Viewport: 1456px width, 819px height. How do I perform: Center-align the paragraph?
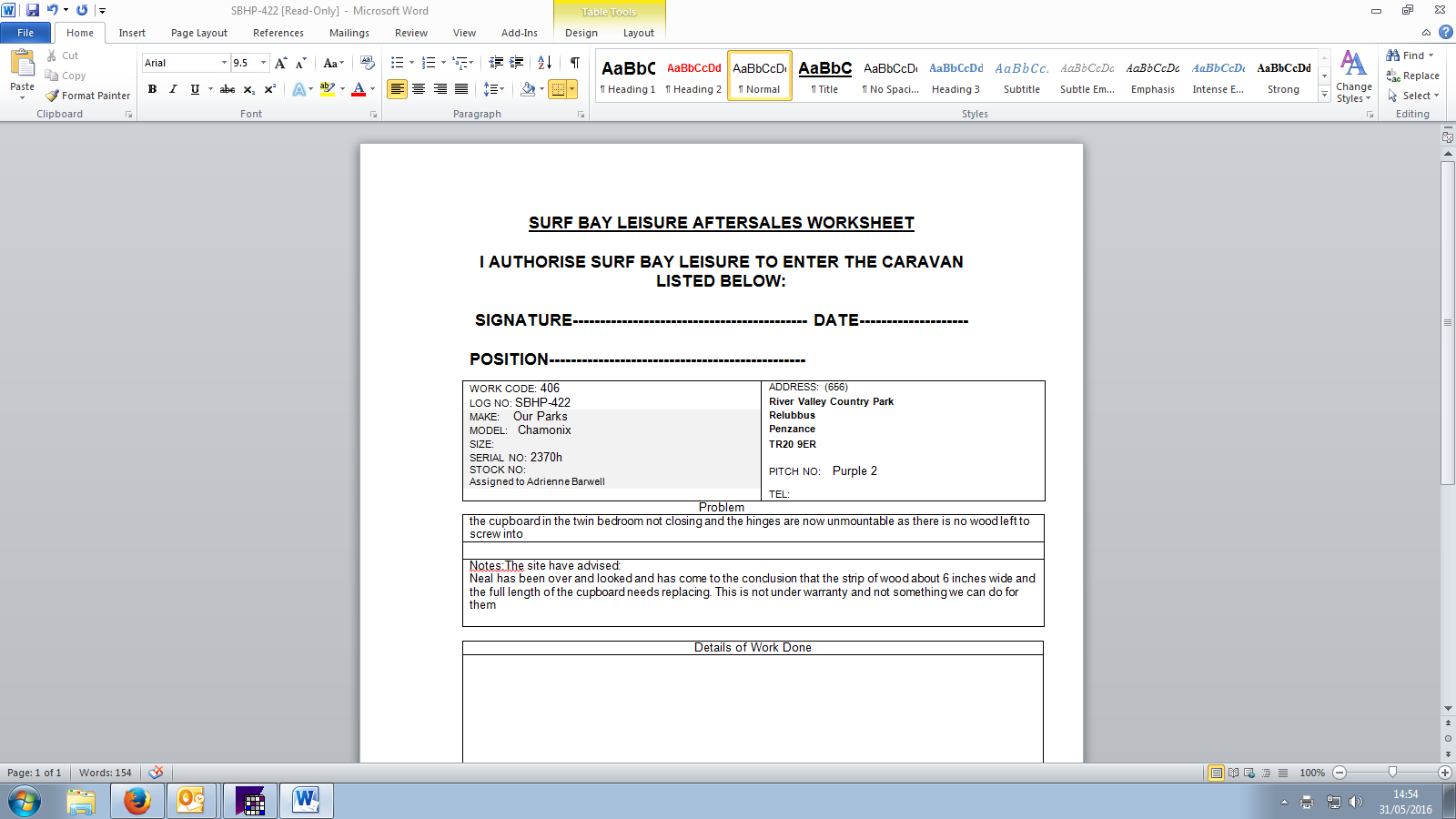[x=419, y=89]
